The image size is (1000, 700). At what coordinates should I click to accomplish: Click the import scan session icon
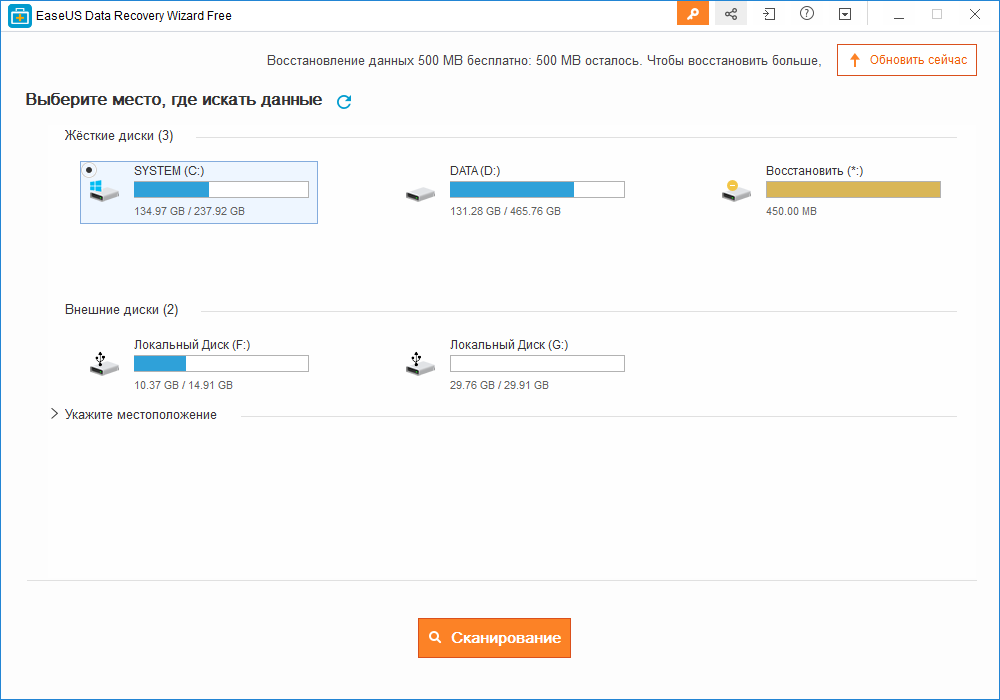tap(769, 14)
